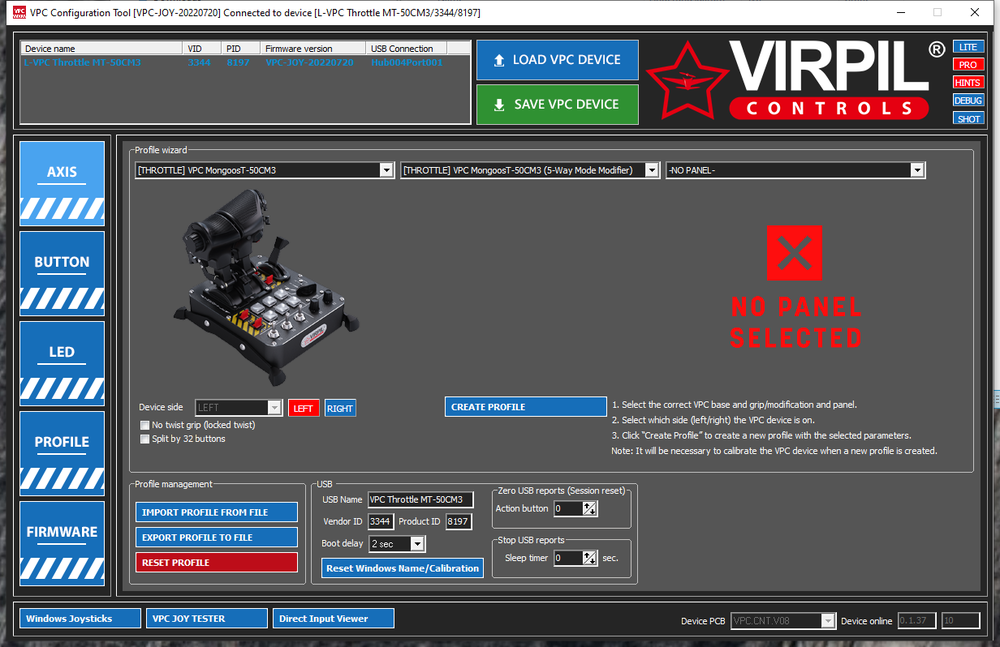Click the Sleep timer value field
Image resolution: width=1000 pixels, height=647 pixels.
[568, 558]
